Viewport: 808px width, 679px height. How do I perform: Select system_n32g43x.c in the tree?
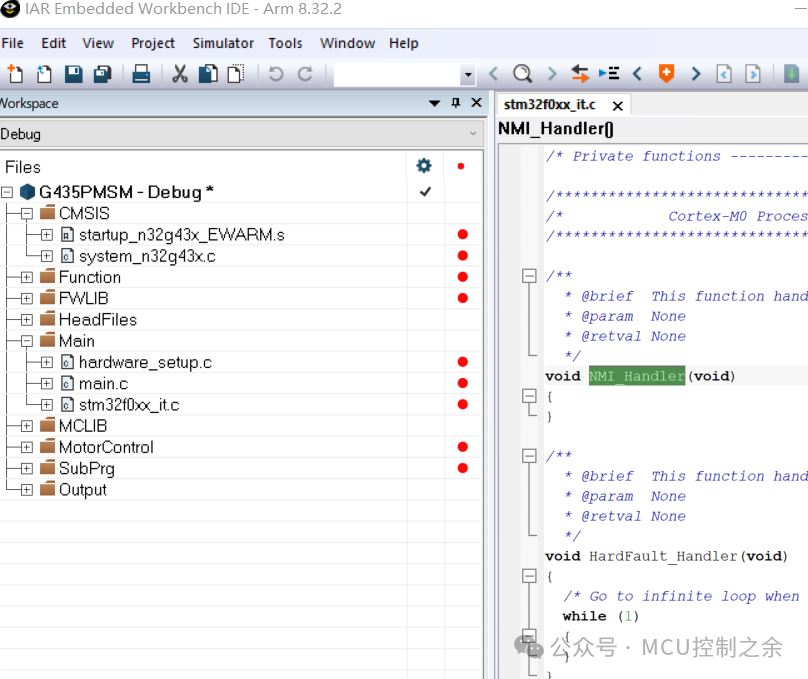[147, 256]
